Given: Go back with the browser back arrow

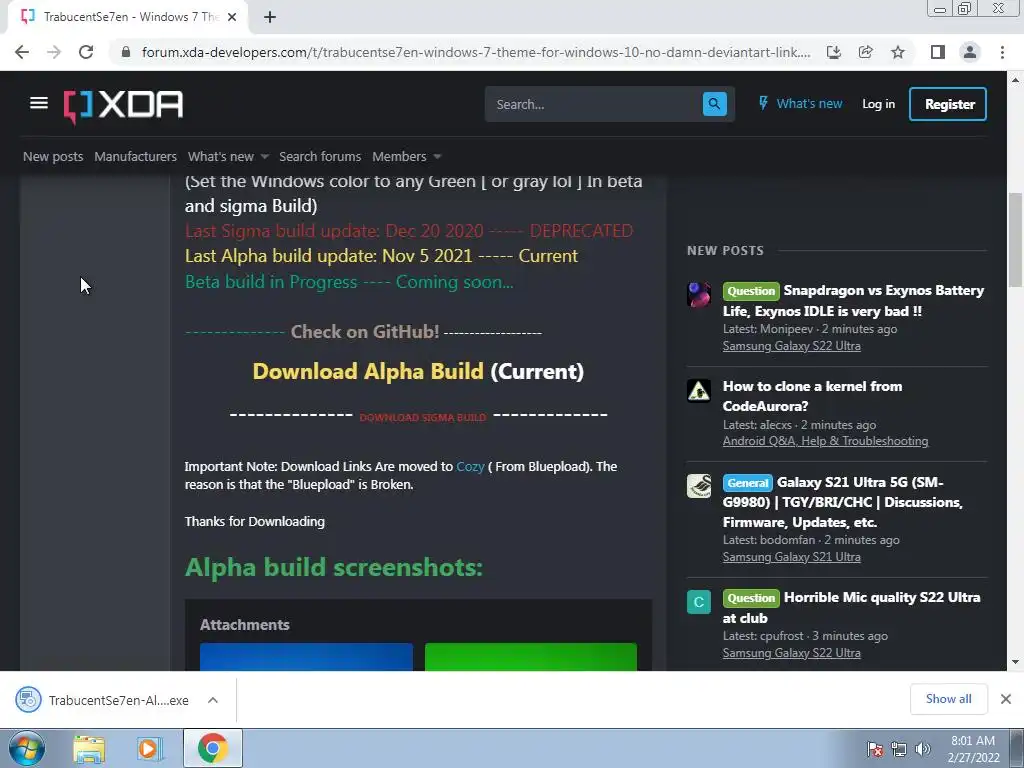Looking at the screenshot, I should 22,52.
